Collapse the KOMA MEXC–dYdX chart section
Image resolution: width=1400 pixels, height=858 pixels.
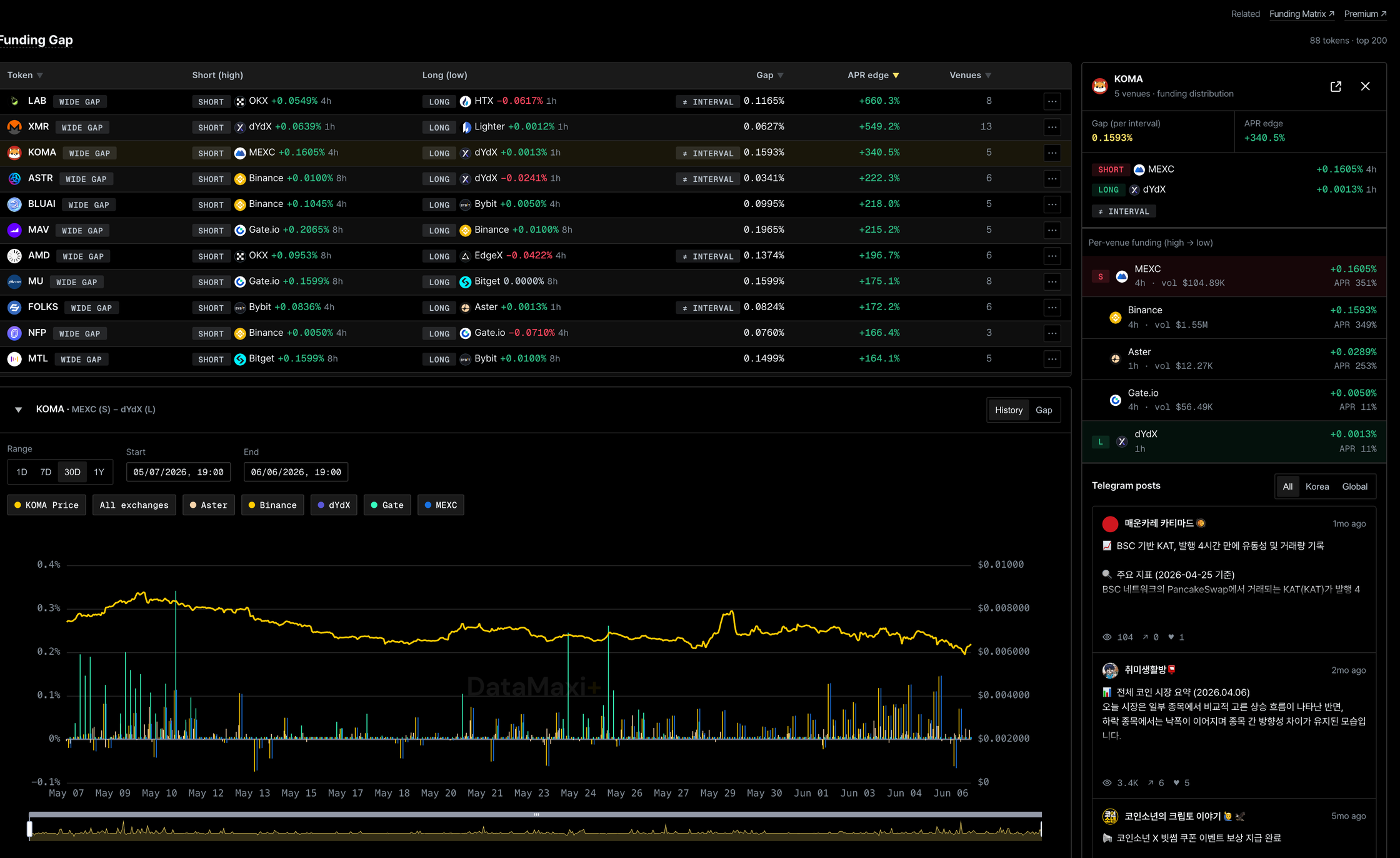pyautogui.click(x=19, y=410)
